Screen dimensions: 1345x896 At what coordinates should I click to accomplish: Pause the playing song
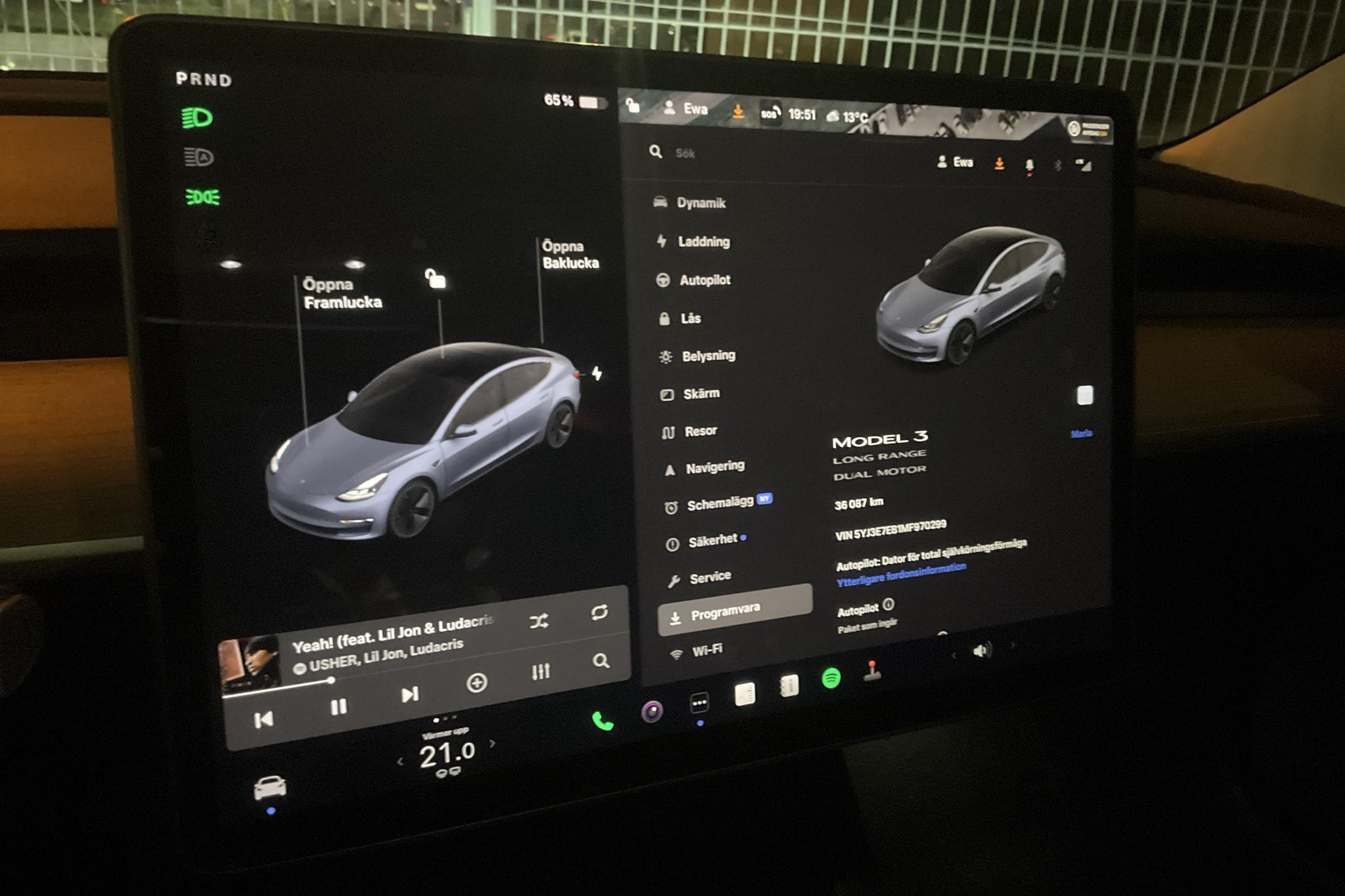tap(339, 707)
